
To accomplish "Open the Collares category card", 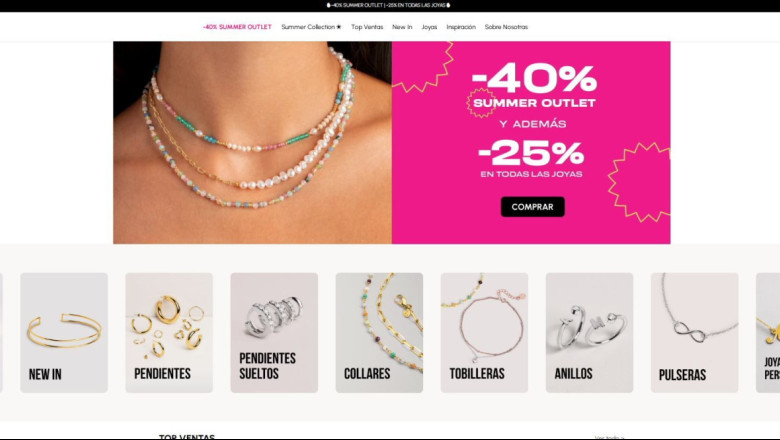I will pos(379,333).
